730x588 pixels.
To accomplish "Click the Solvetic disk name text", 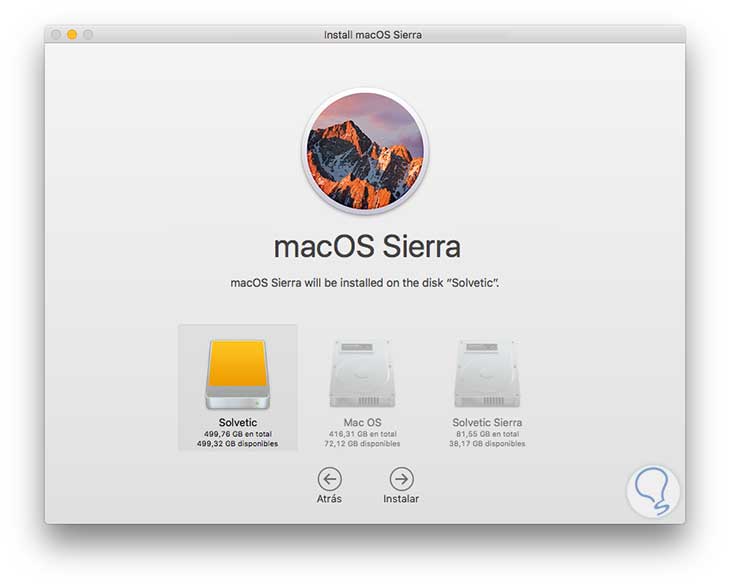I will coord(238,422).
